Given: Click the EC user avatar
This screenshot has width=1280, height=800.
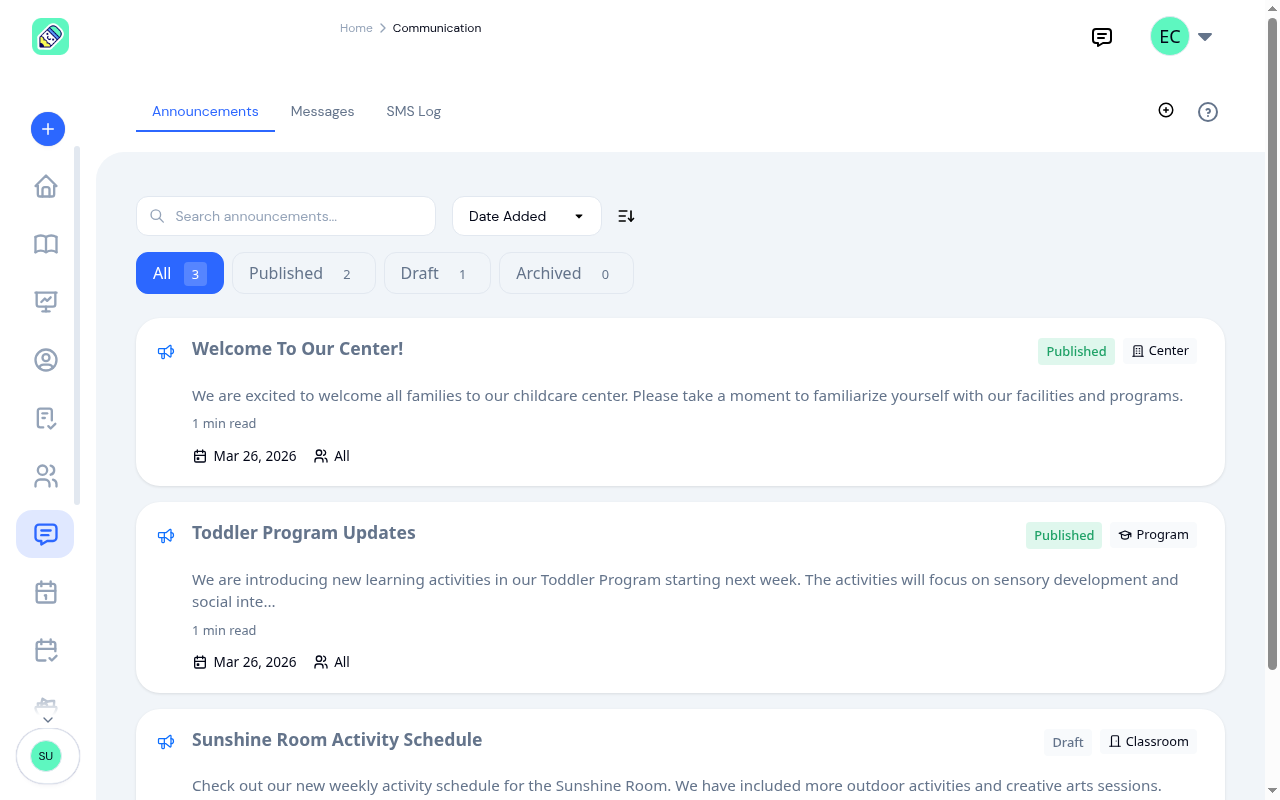Looking at the screenshot, I should [1170, 37].
